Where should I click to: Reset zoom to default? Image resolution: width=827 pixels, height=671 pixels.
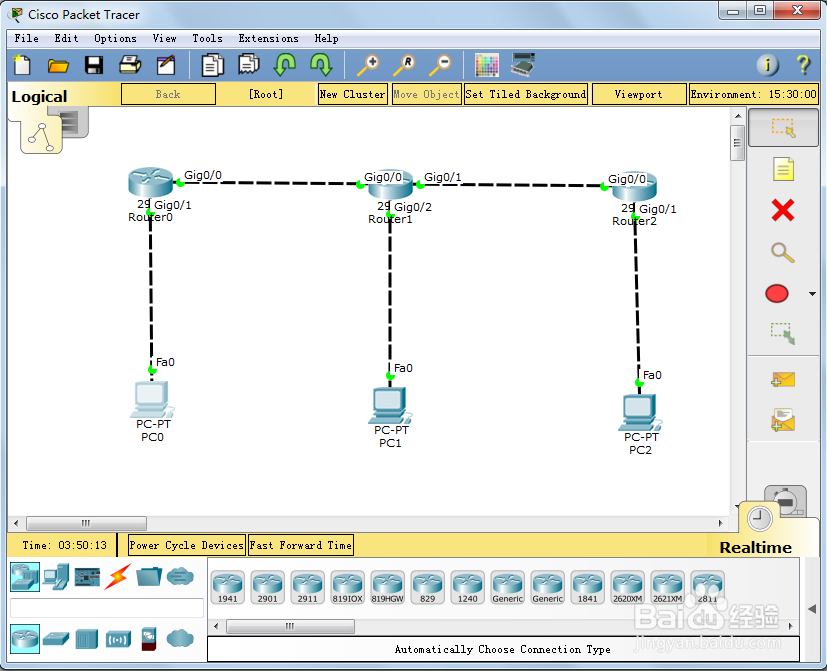point(404,65)
